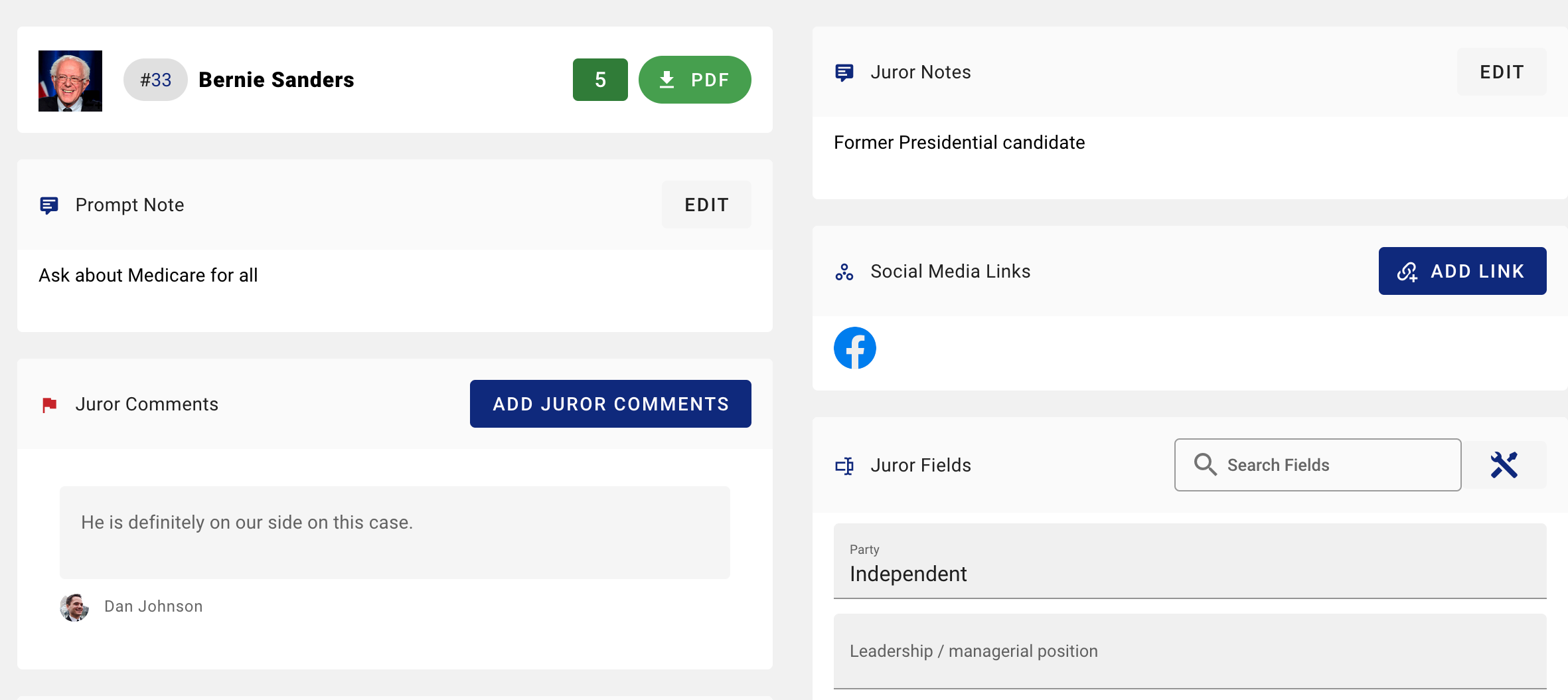Select the red flag Juror Comments icon
This screenshot has height=700, width=1568.
pyautogui.click(x=48, y=403)
